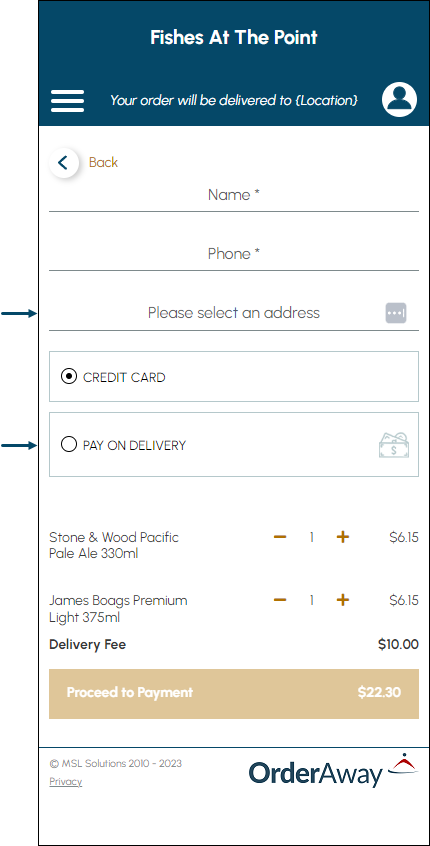Open the Please select an address field
Viewport: 430px width, 846px height.
[234, 313]
